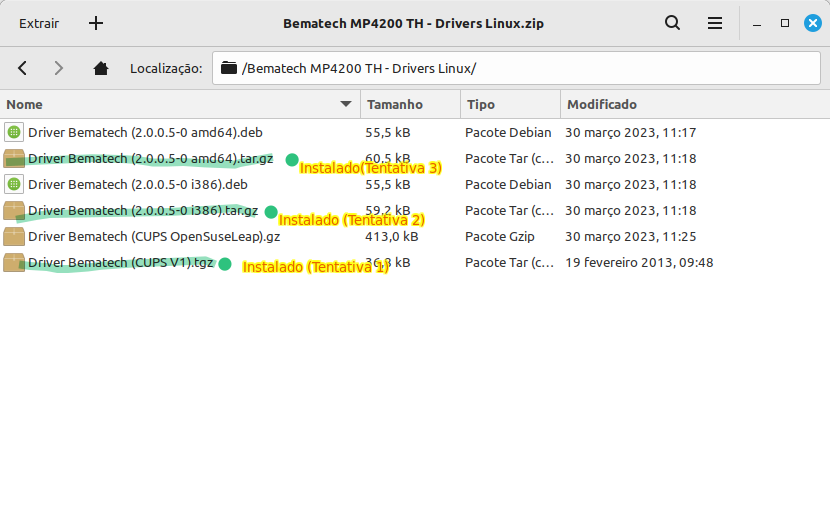Click the i386 .deb package icon

[14, 184]
